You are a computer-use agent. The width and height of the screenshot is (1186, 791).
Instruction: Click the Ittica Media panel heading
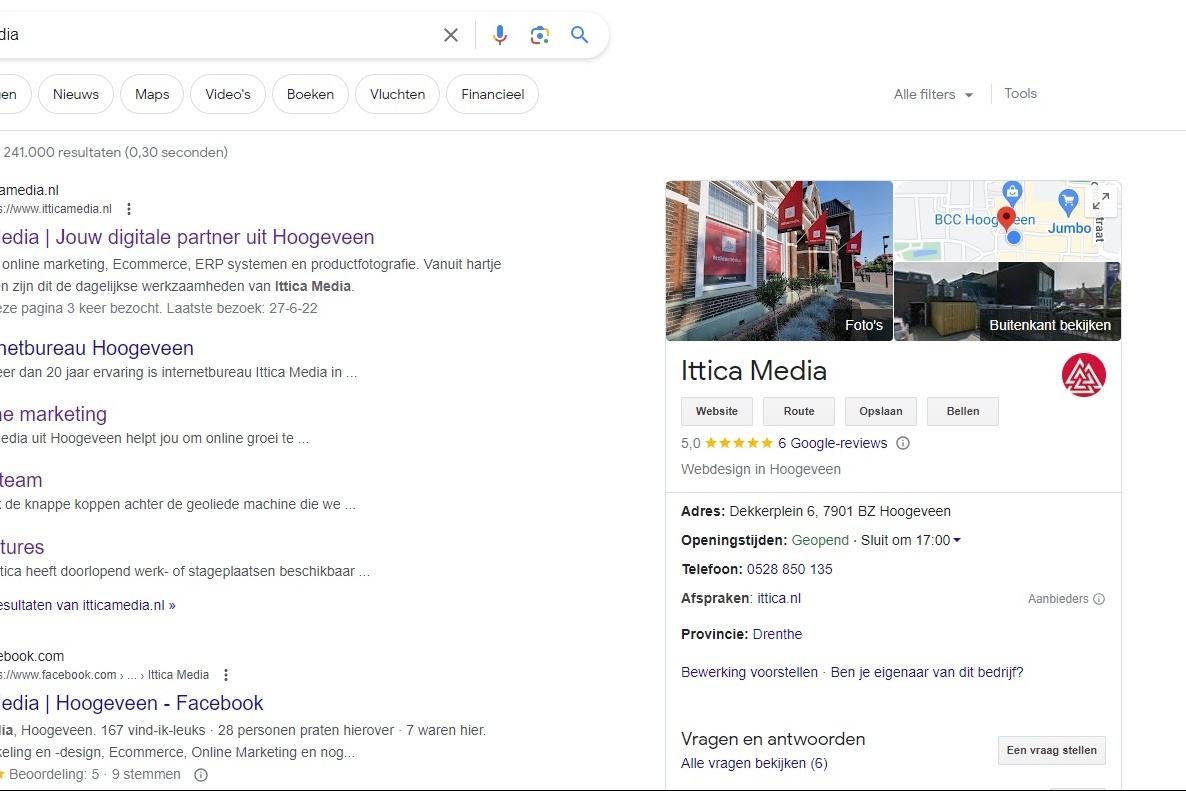[754, 371]
